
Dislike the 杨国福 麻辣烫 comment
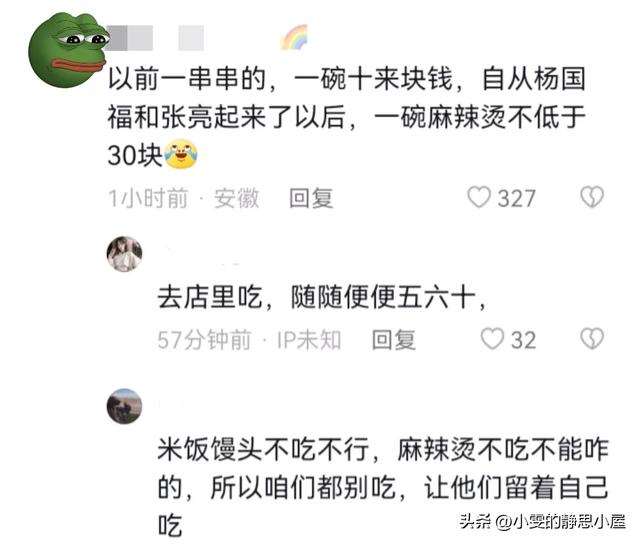click(x=592, y=197)
